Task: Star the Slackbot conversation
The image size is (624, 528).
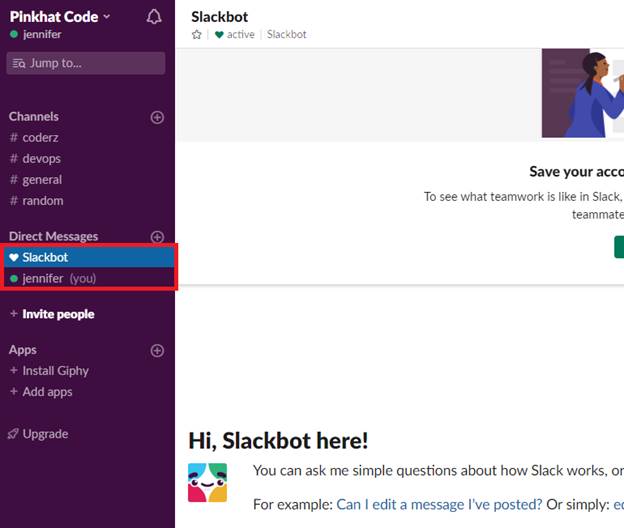Action: tap(197, 35)
